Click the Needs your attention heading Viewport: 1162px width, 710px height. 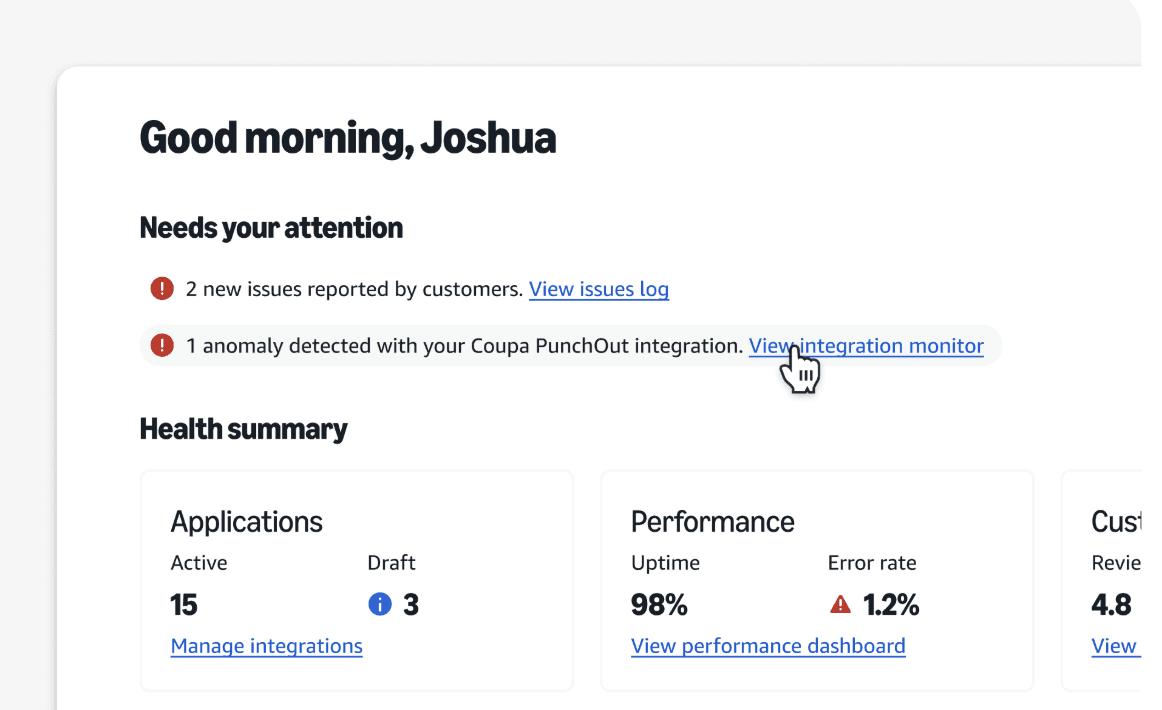[271, 228]
